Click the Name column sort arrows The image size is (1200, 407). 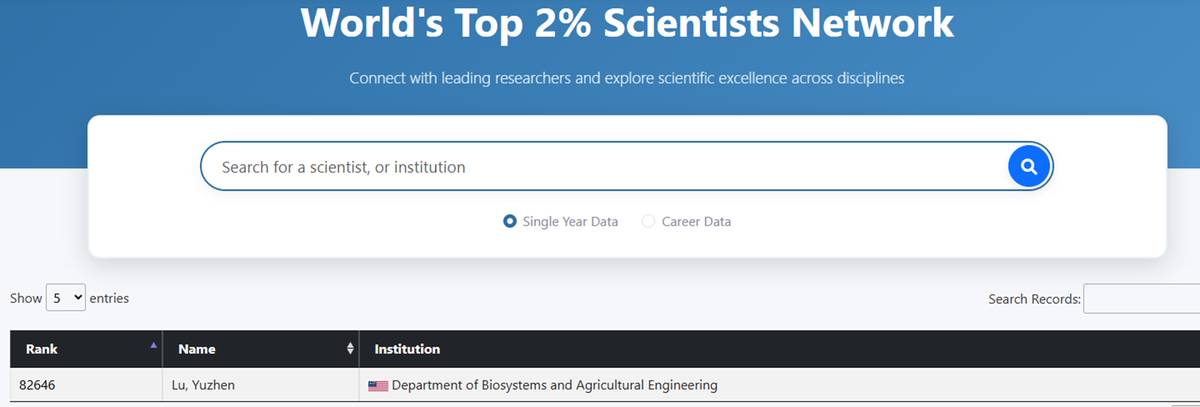point(350,349)
